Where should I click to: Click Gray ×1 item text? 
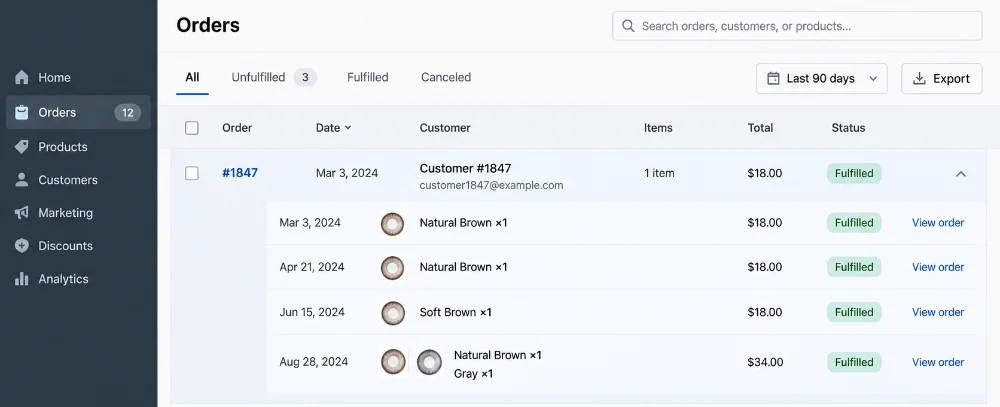coord(473,373)
